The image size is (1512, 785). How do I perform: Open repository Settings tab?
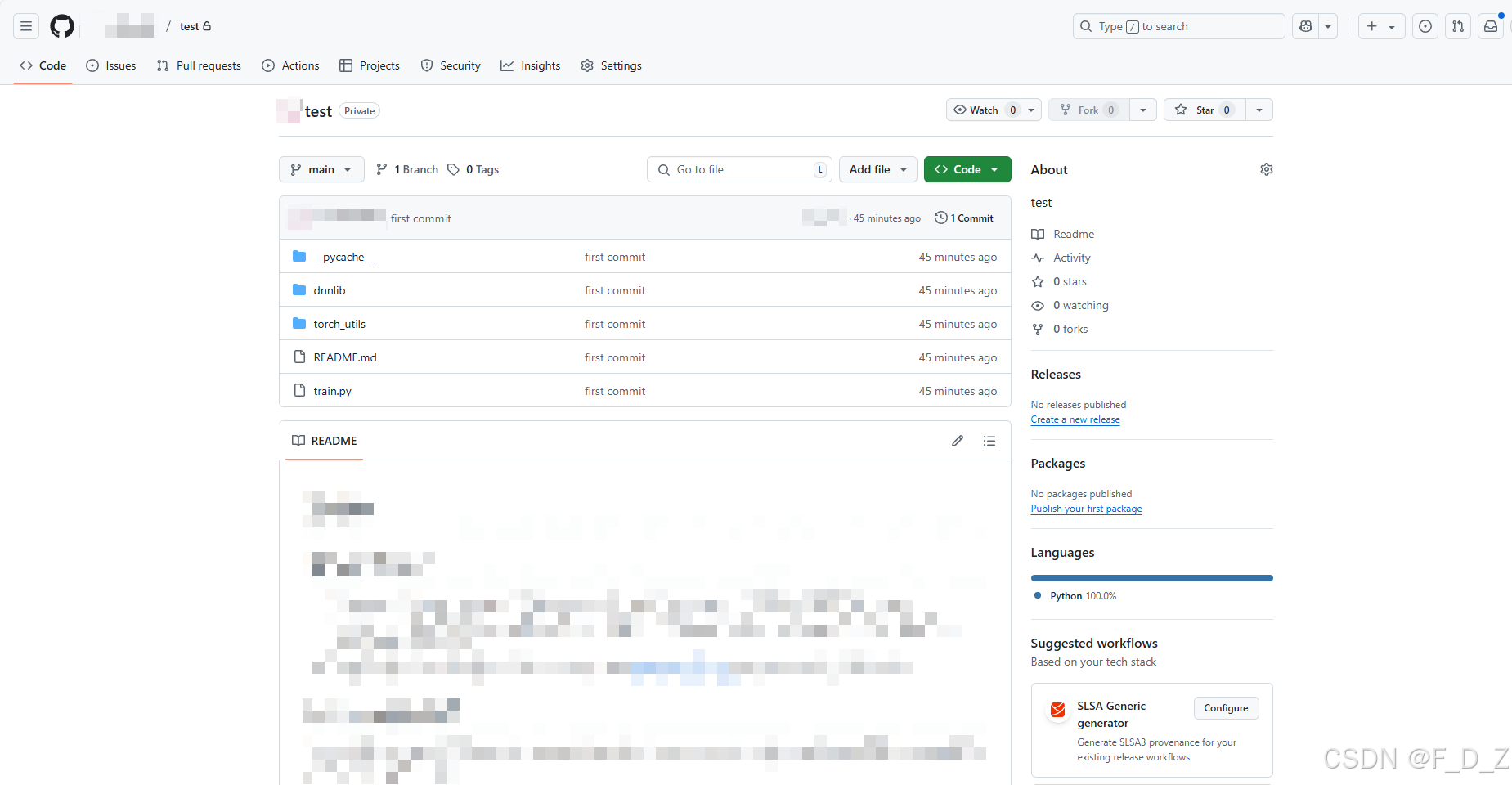coord(611,65)
